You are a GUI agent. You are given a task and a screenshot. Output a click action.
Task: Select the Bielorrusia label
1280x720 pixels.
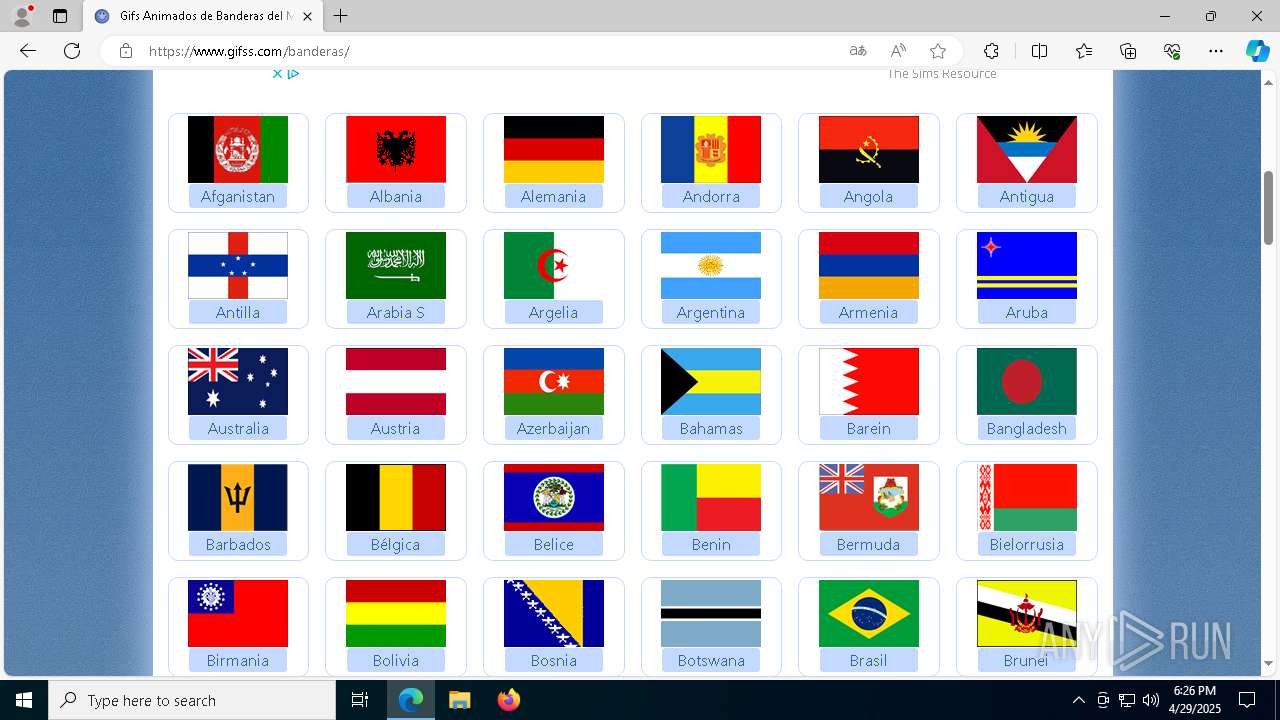tap(1027, 545)
